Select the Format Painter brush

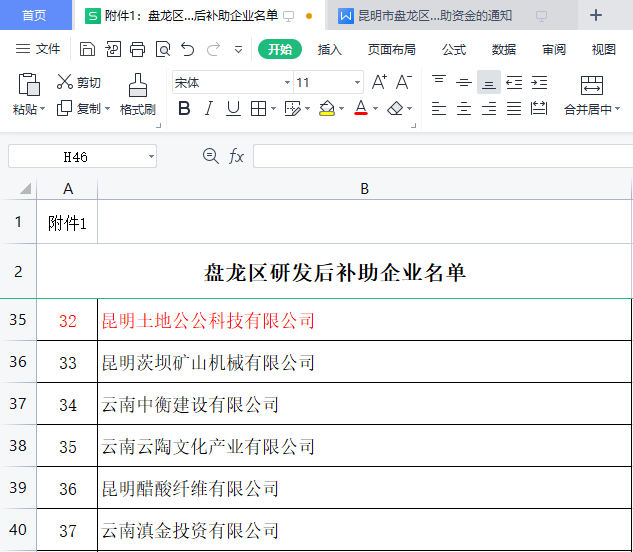(x=138, y=94)
